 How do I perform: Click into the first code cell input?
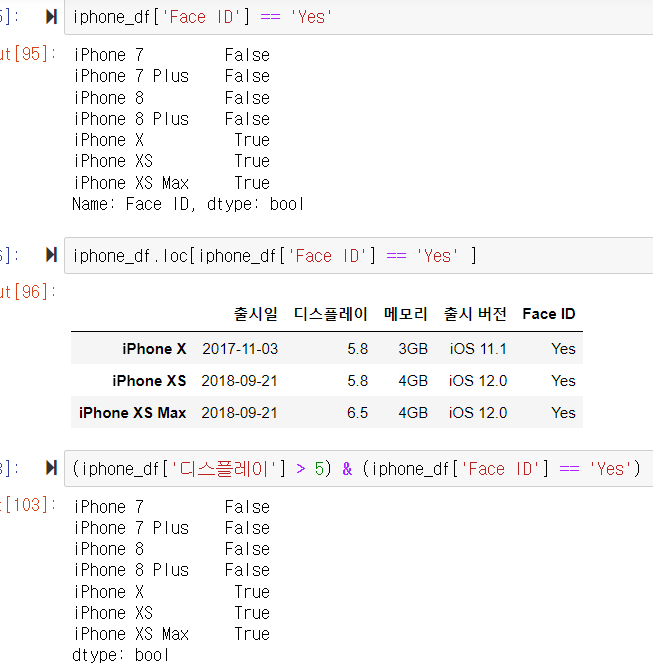[359, 17]
